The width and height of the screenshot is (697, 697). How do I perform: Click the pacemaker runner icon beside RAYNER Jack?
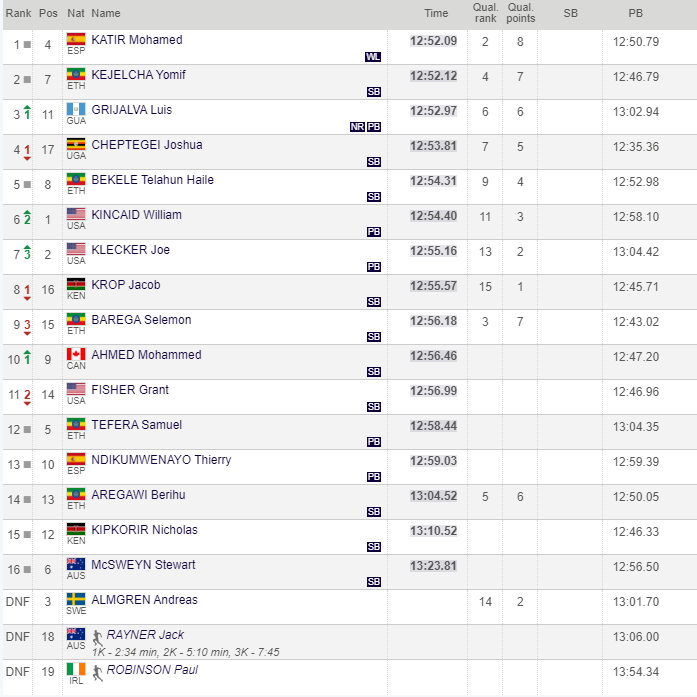click(97, 638)
